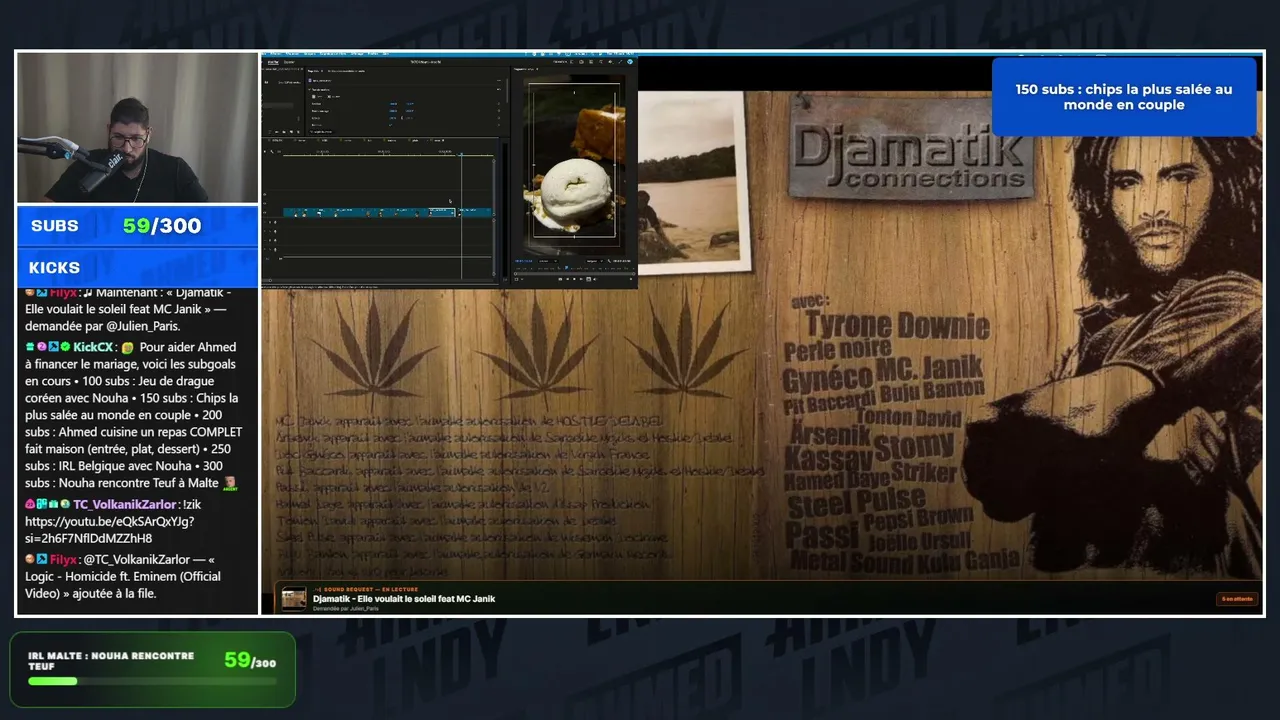Click the Program monitor scrub bar playhead
This screenshot has width=1280, height=720.
pos(566,268)
